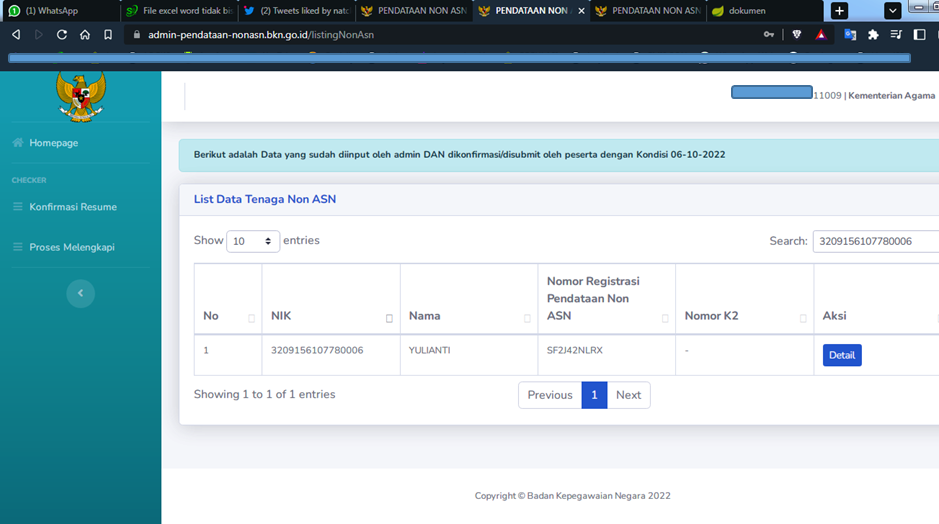939x524 pixels.
Task: Open Brave Shields lion icon
Action: [796, 35]
